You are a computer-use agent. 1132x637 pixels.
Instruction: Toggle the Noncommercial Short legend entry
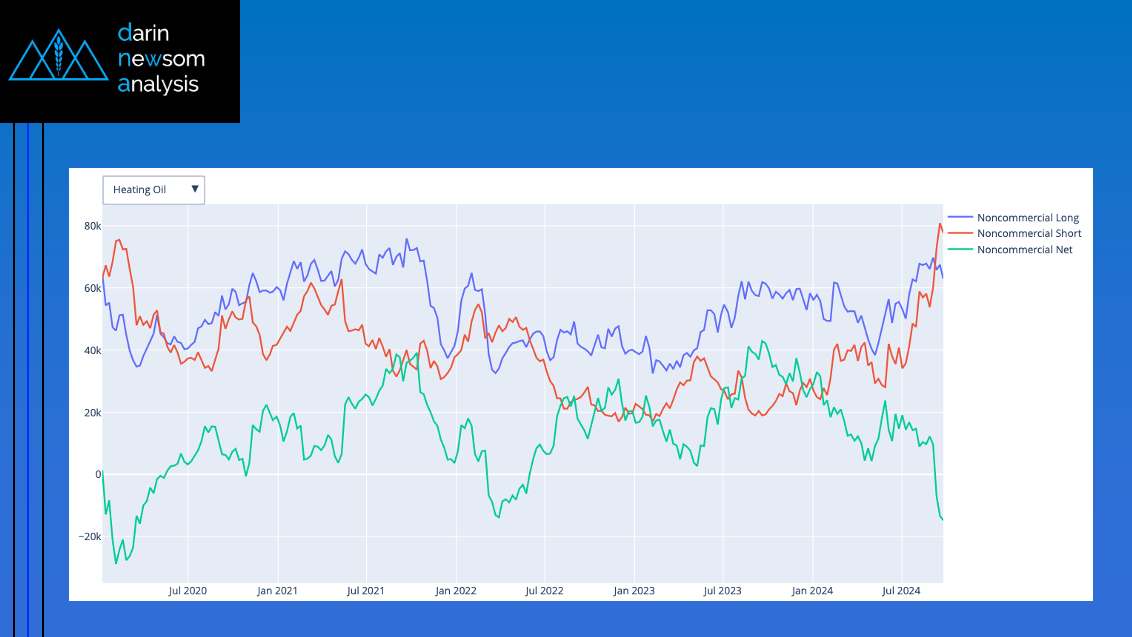point(1029,234)
